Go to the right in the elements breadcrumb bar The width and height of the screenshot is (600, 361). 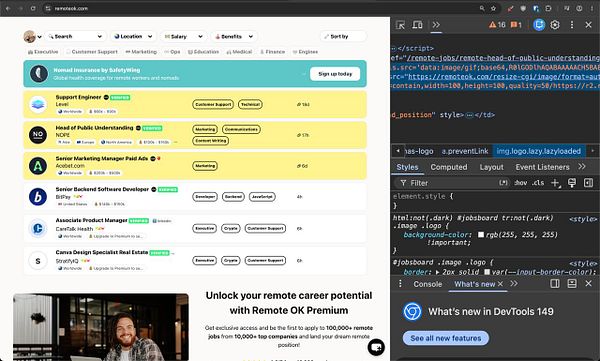593,151
